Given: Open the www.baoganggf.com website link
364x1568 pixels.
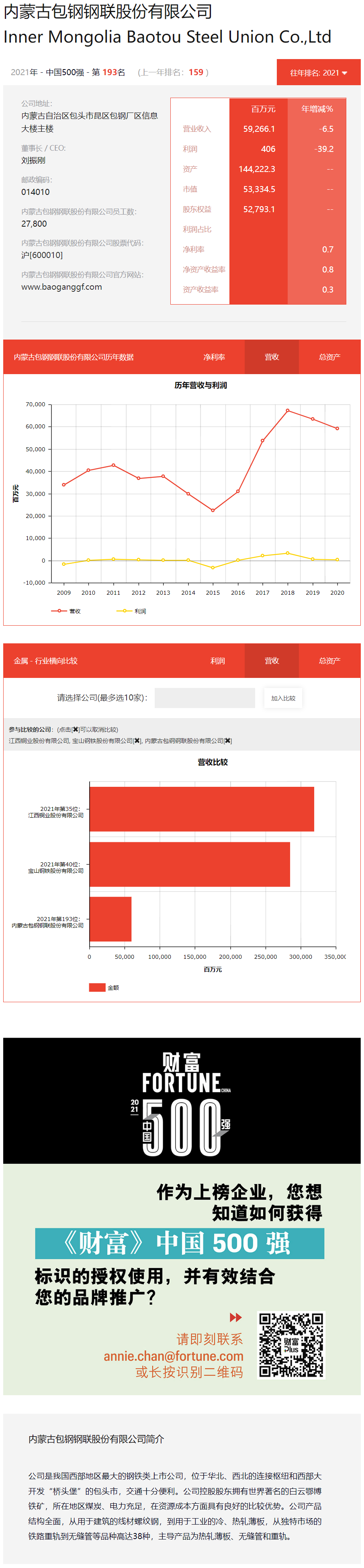Looking at the screenshot, I should click(61, 287).
